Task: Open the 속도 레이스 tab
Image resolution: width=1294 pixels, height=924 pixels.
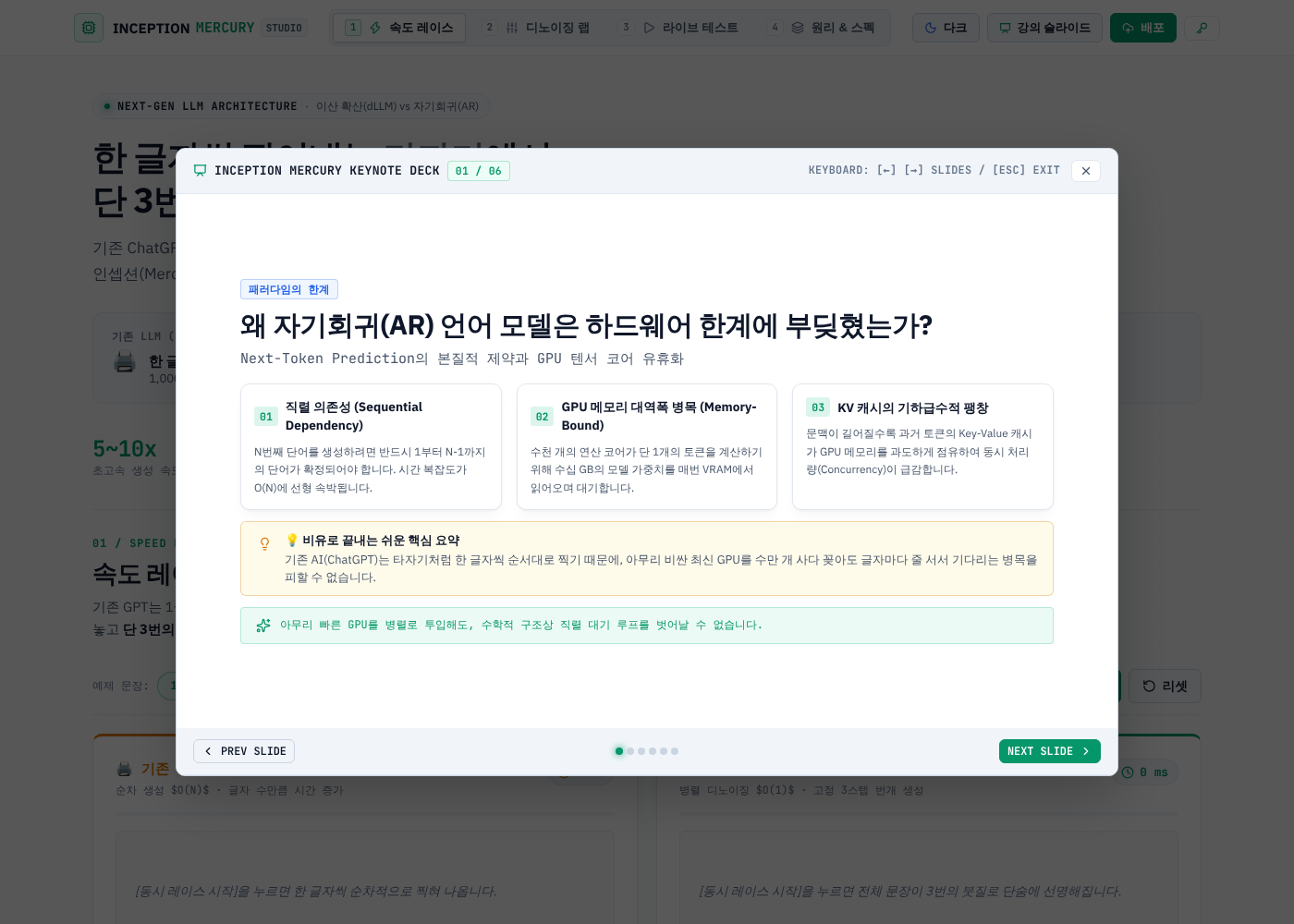Action: 399,28
